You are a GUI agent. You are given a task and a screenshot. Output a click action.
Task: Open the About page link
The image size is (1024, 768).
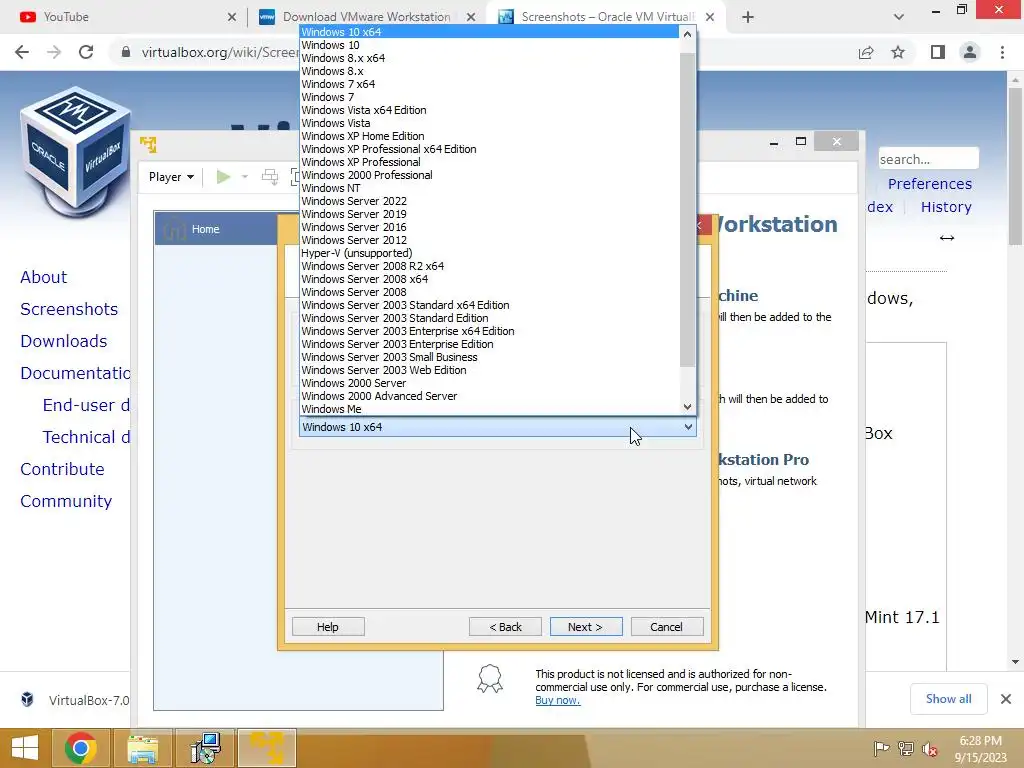[43, 277]
